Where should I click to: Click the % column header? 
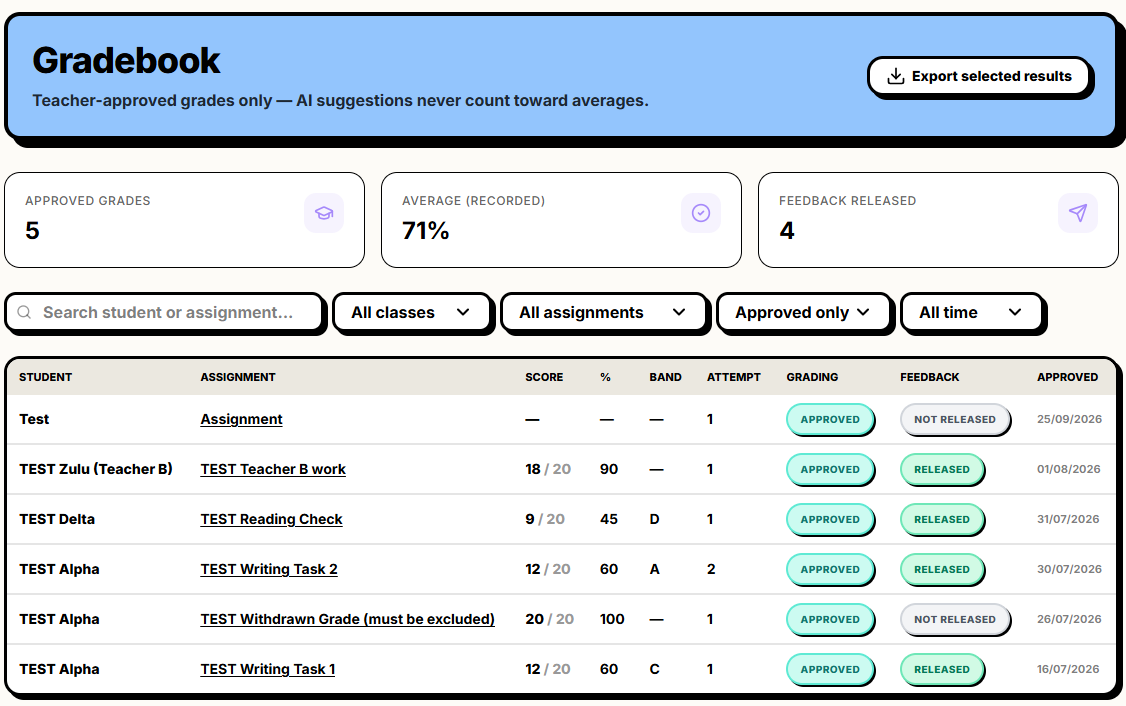[605, 377]
